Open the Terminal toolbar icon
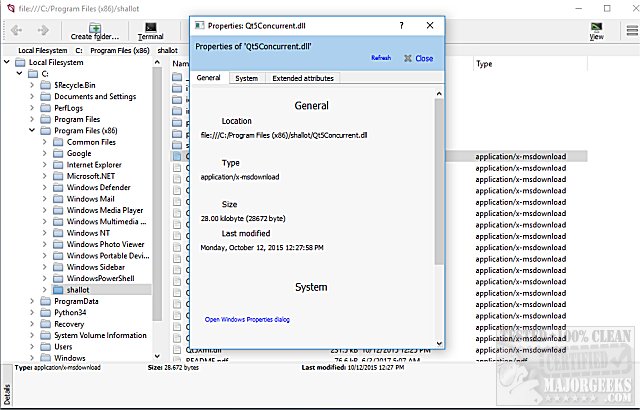This screenshot has height=410, width=640. (x=151, y=31)
